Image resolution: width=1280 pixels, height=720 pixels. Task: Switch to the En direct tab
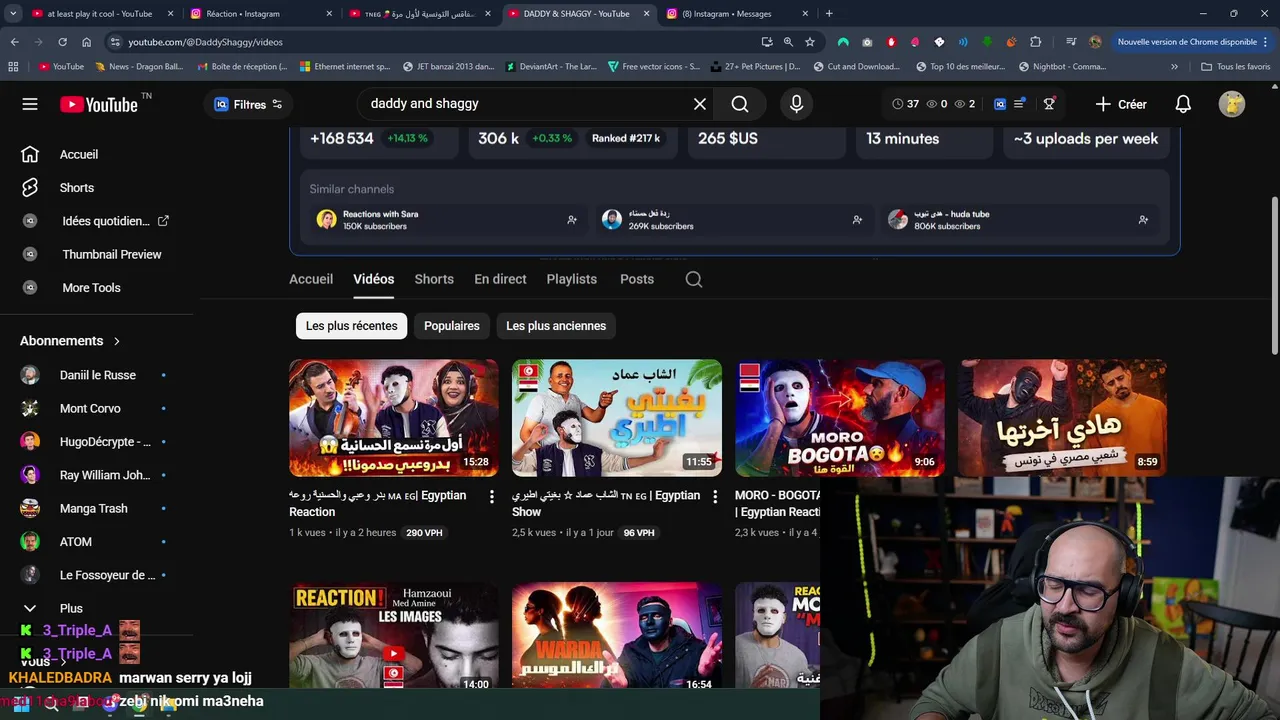[500, 279]
